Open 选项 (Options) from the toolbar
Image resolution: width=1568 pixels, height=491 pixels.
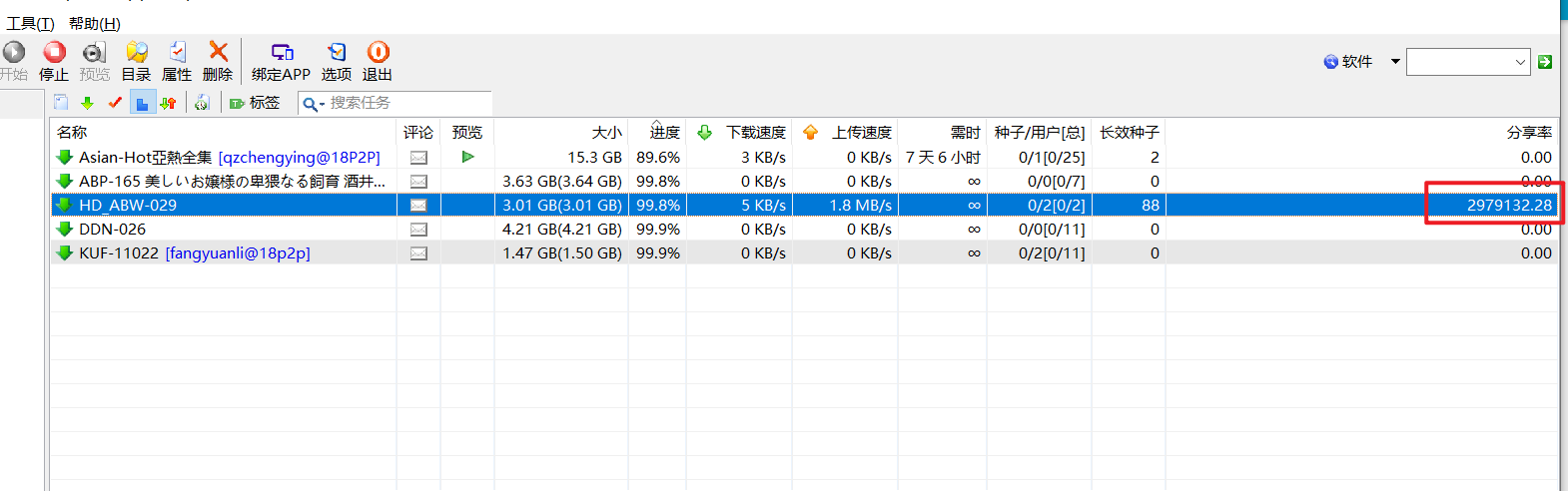pyautogui.click(x=337, y=53)
